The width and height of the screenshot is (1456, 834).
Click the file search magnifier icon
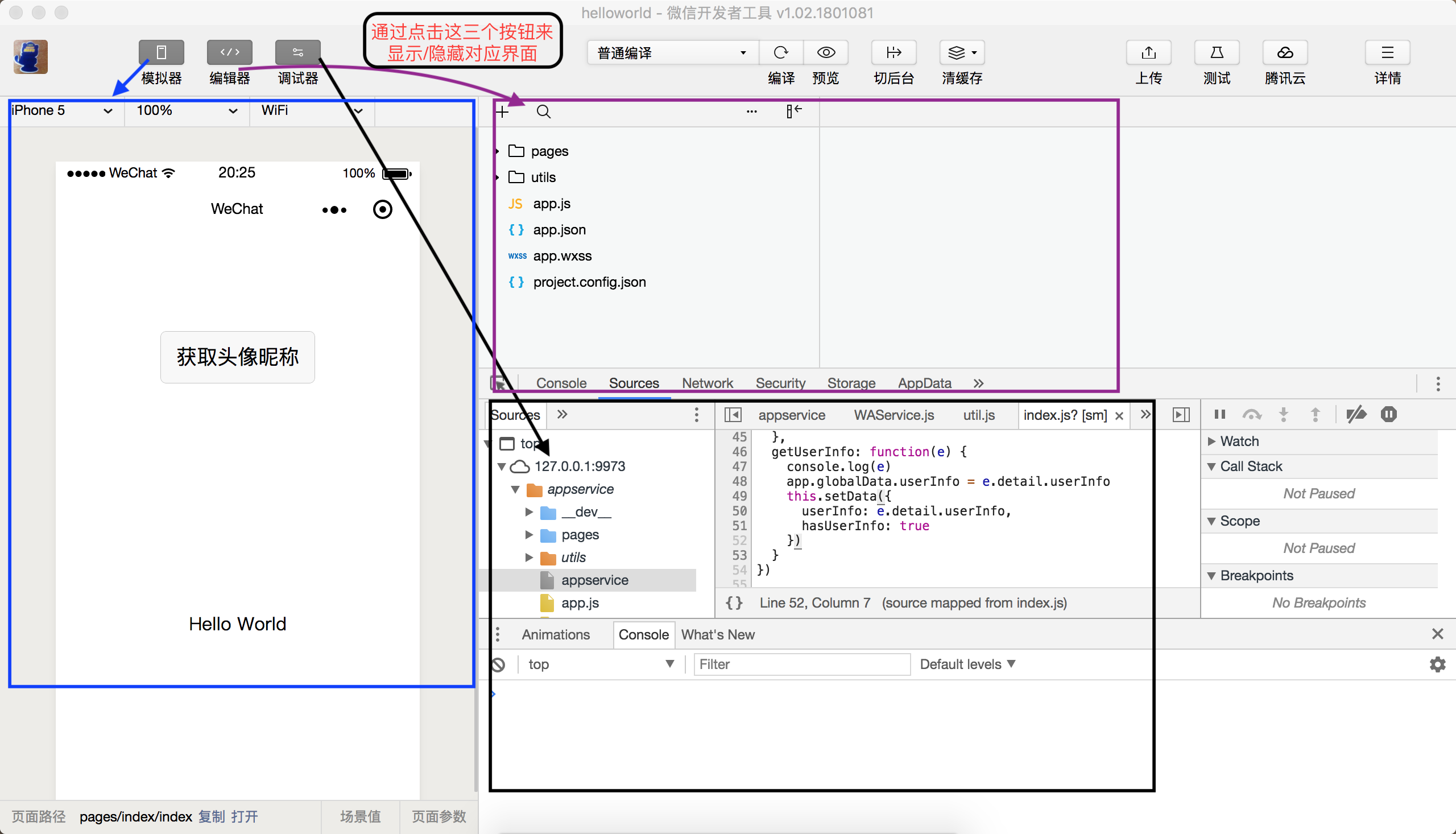(x=543, y=112)
